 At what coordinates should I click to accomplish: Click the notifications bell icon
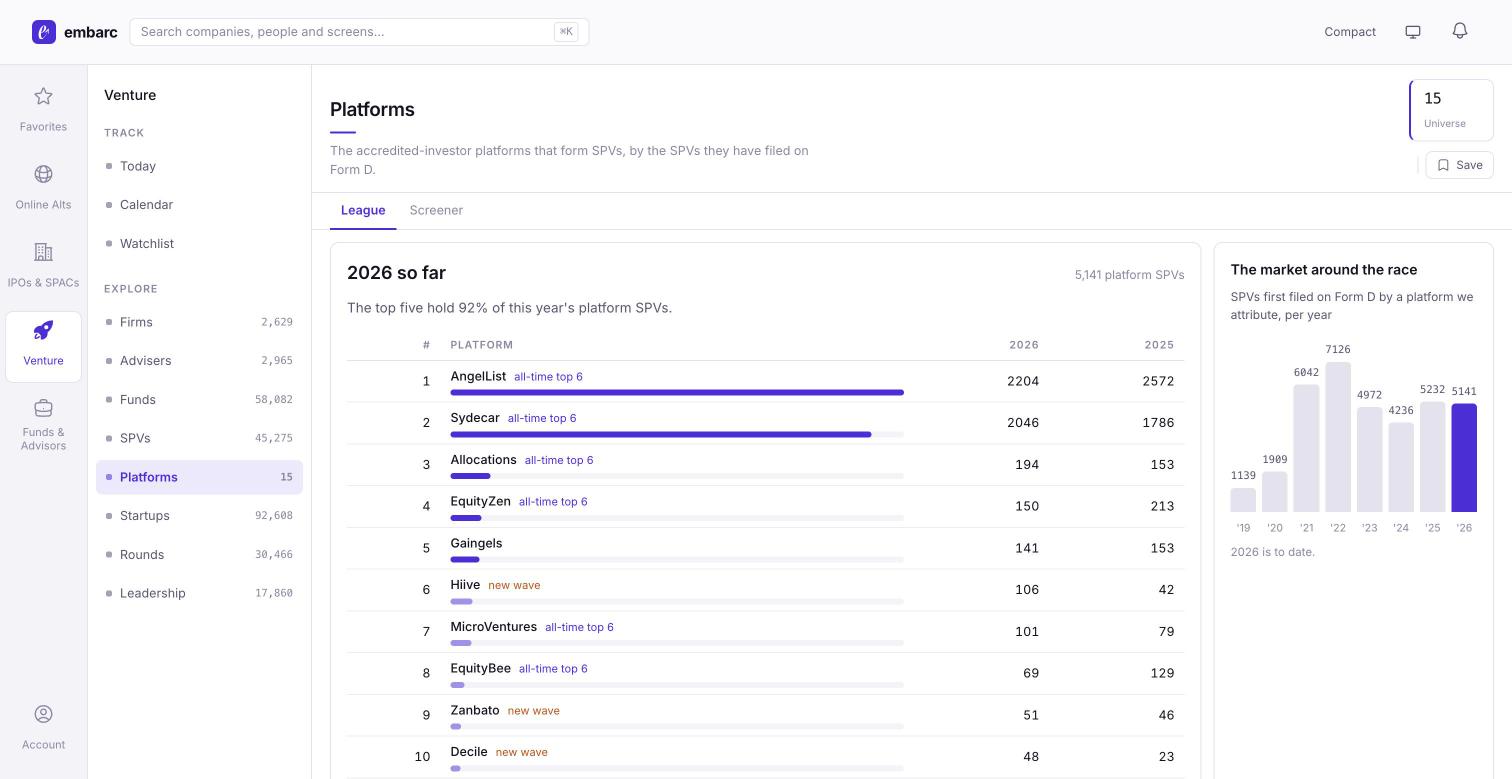1460,31
